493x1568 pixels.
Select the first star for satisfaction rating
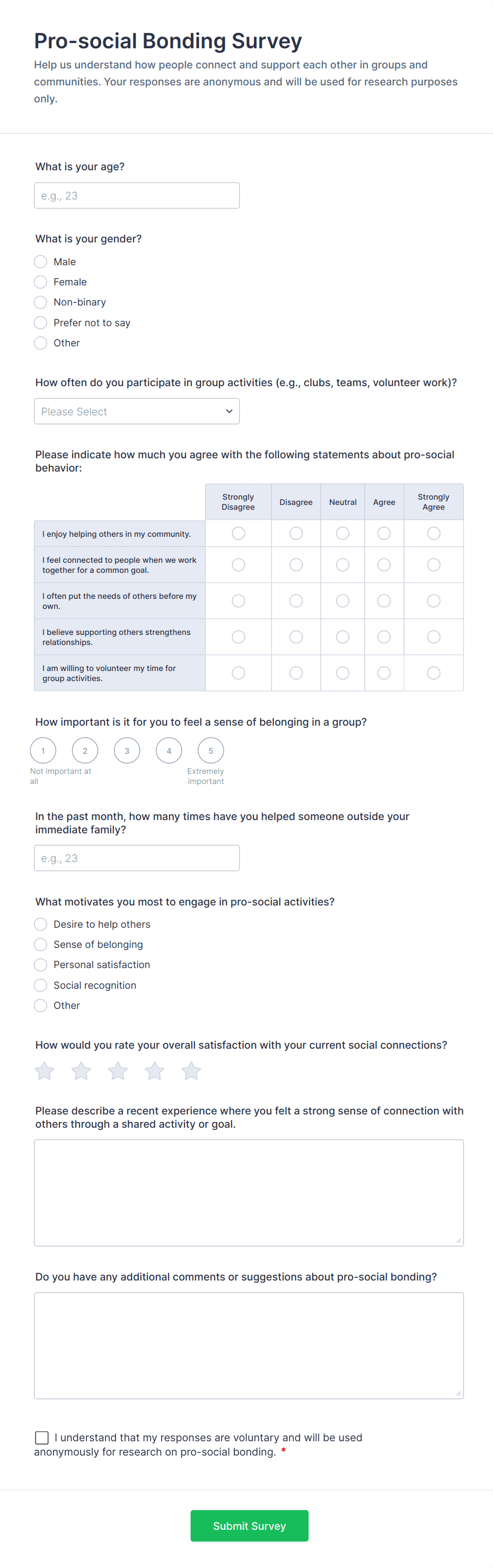(x=44, y=1070)
